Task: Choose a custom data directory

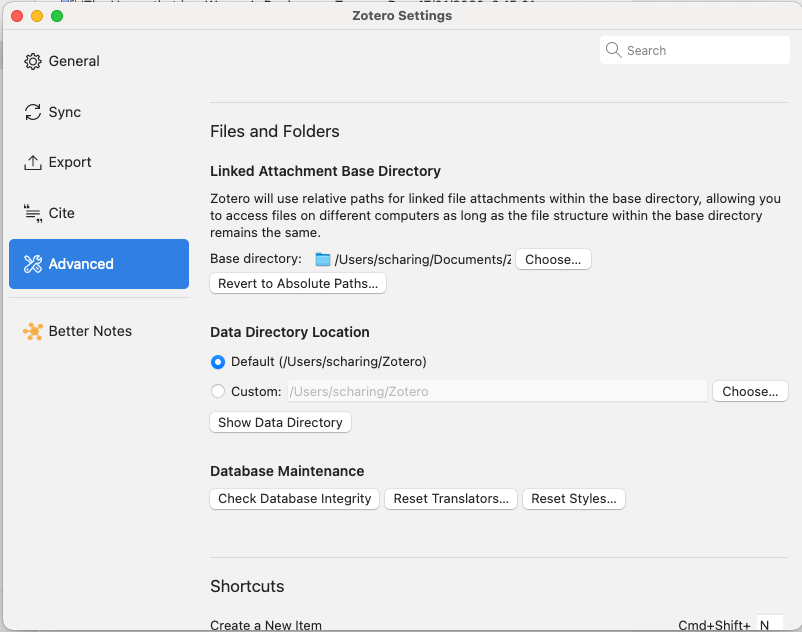Action: 750,391
